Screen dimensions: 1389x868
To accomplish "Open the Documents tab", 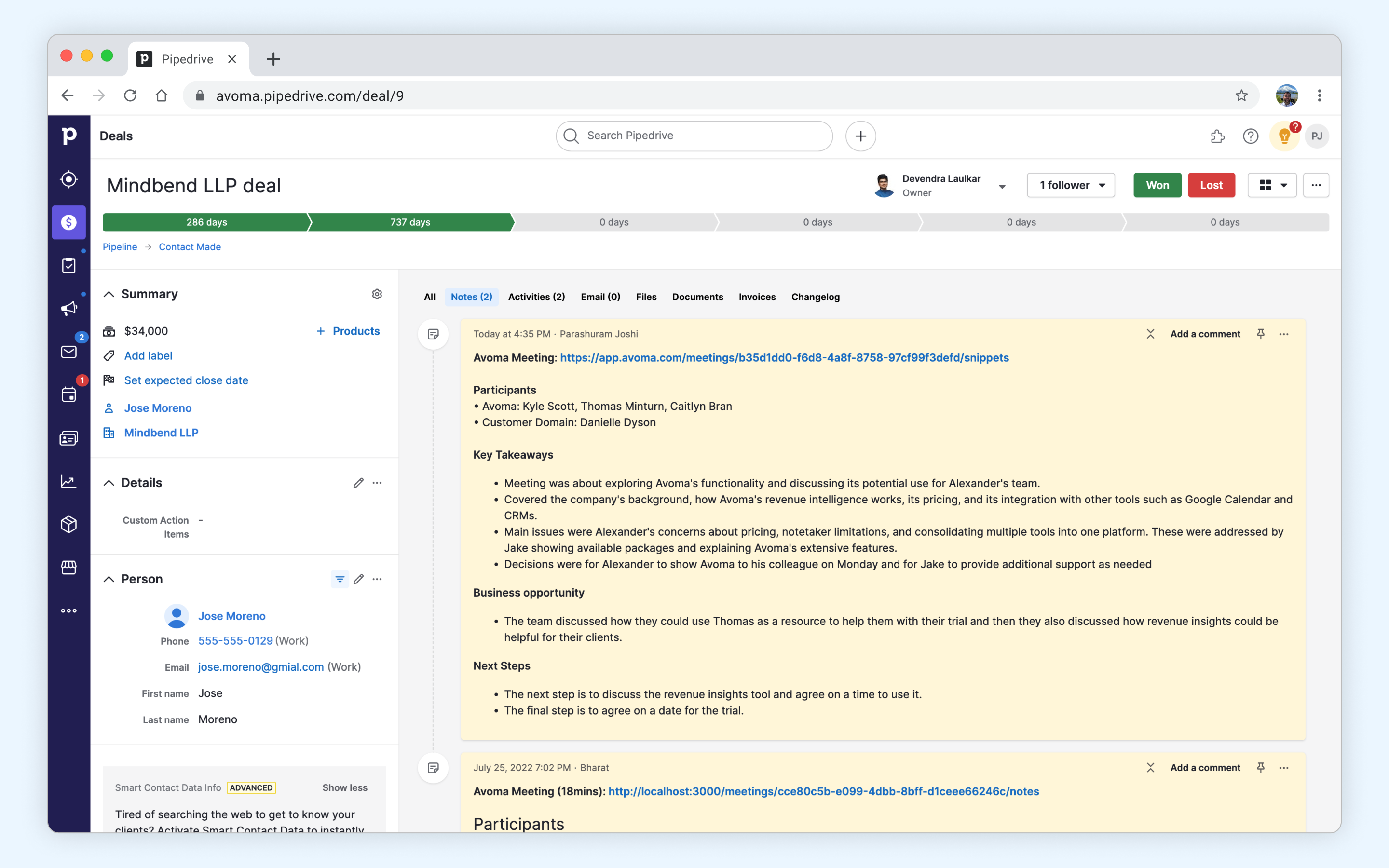I will point(697,297).
